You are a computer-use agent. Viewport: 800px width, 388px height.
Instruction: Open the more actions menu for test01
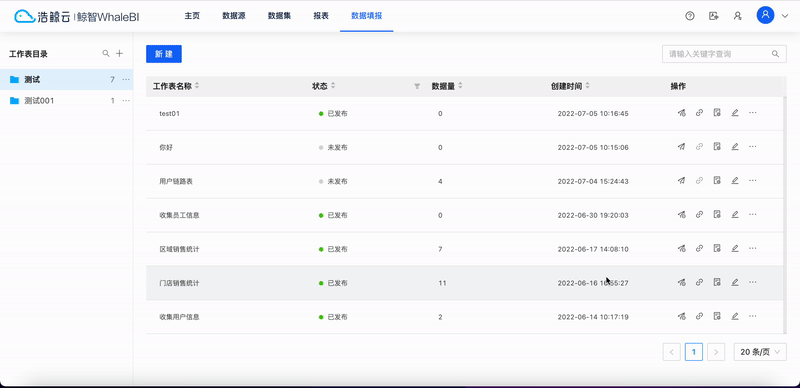tap(752, 113)
